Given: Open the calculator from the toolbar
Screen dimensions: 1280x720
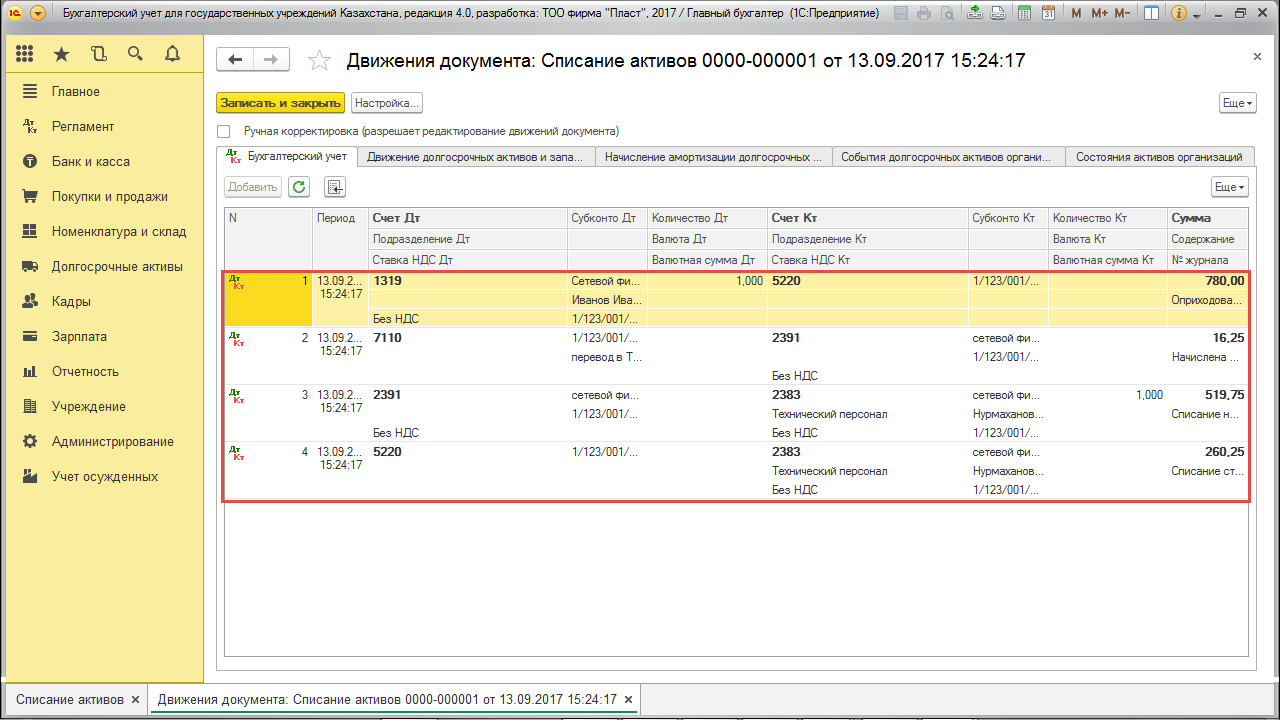Looking at the screenshot, I should [x=1026, y=13].
